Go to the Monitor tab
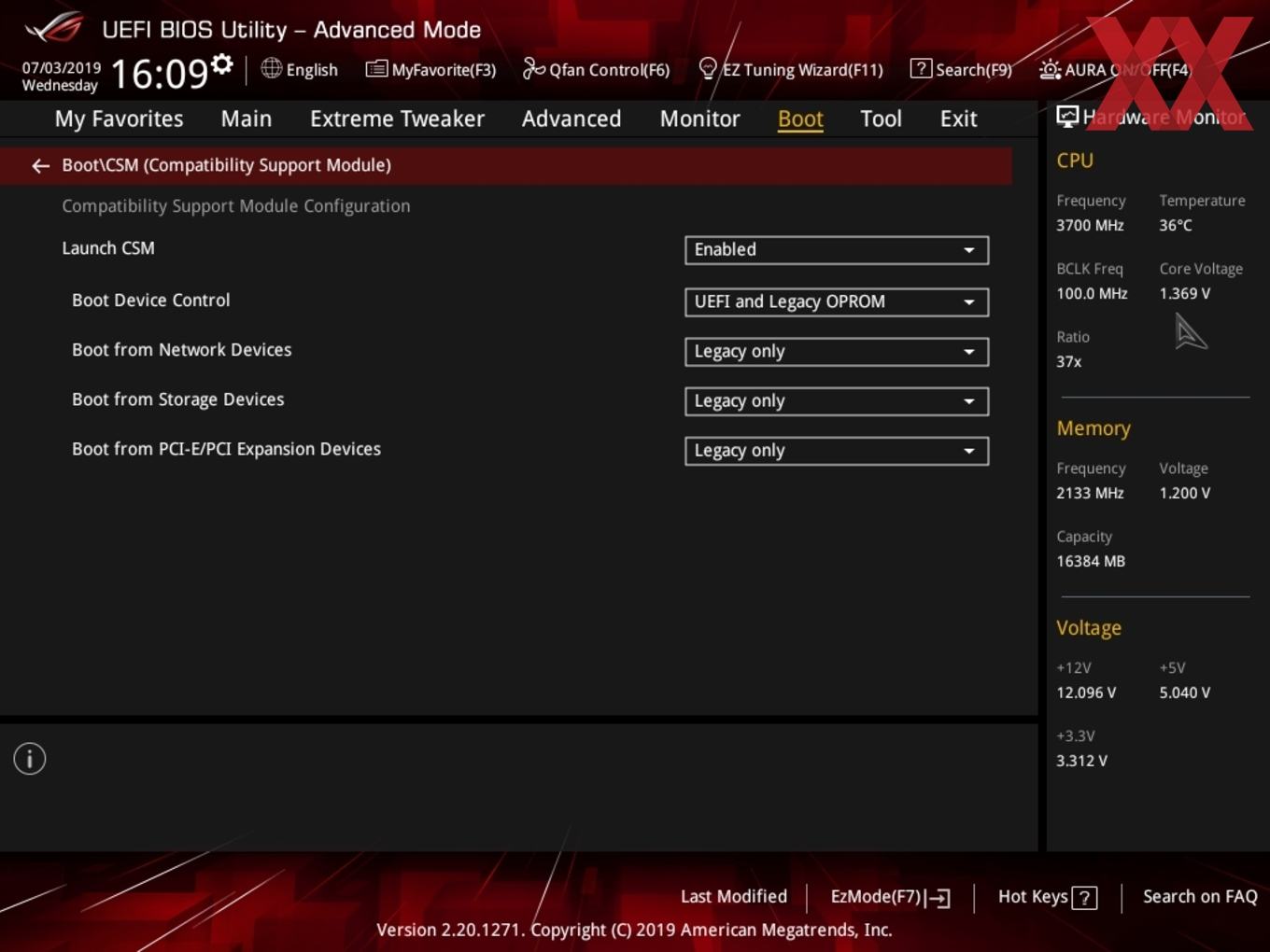 click(699, 119)
